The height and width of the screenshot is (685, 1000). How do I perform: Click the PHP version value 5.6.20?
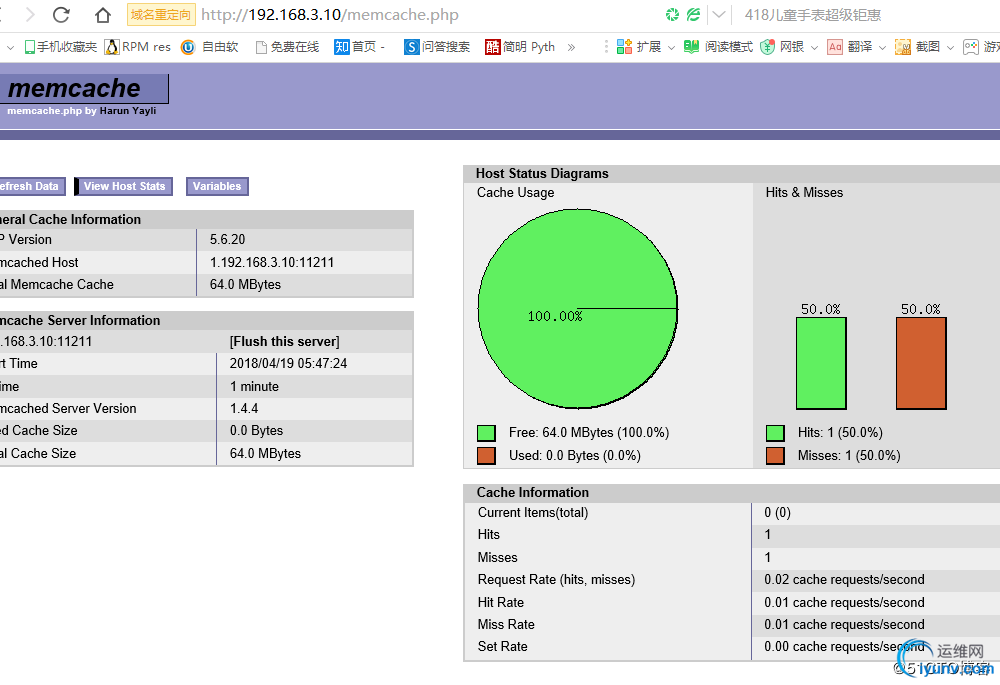[x=228, y=239]
